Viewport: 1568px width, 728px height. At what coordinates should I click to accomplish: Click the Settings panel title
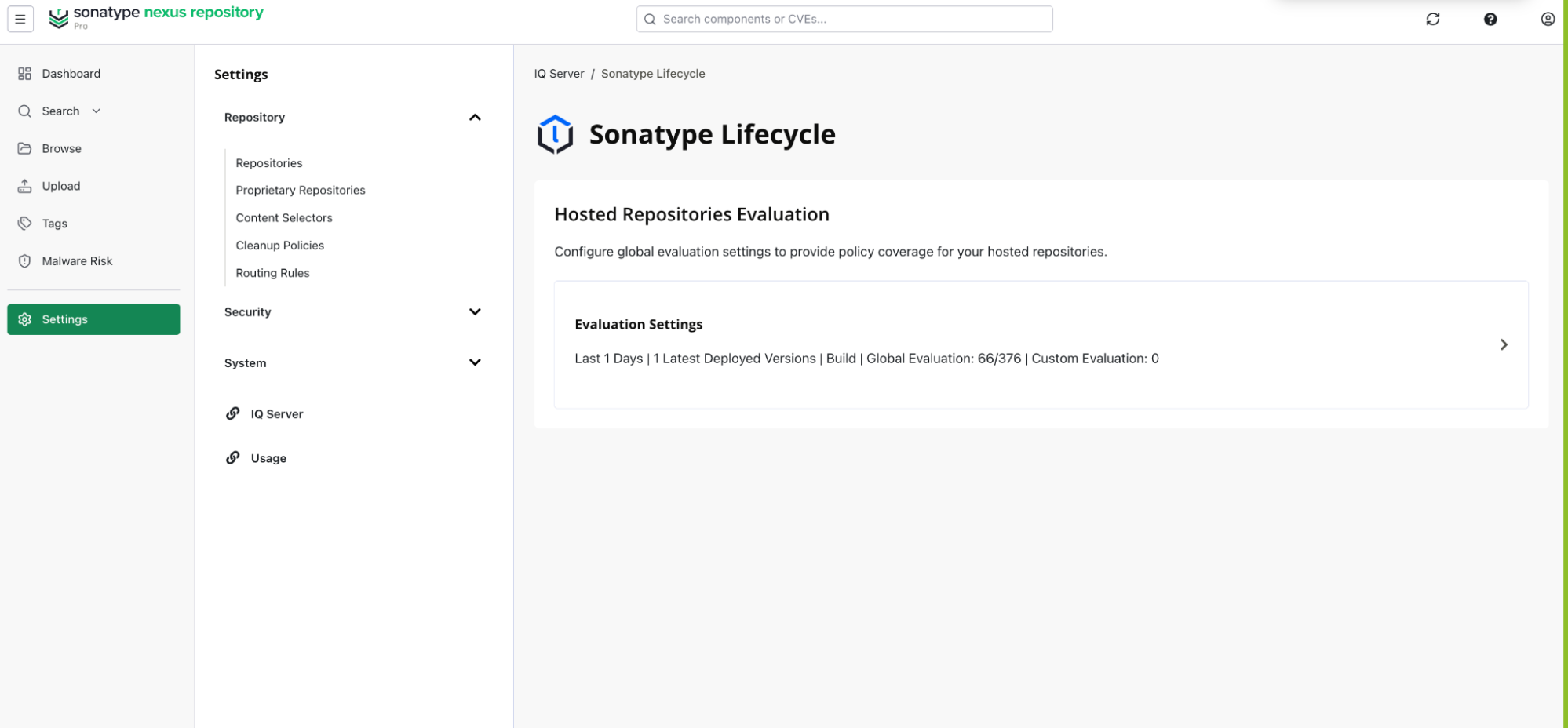tap(241, 75)
